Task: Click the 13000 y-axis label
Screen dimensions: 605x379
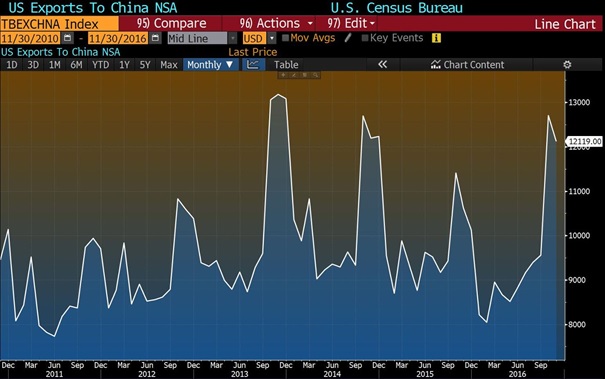Action: 579,102
